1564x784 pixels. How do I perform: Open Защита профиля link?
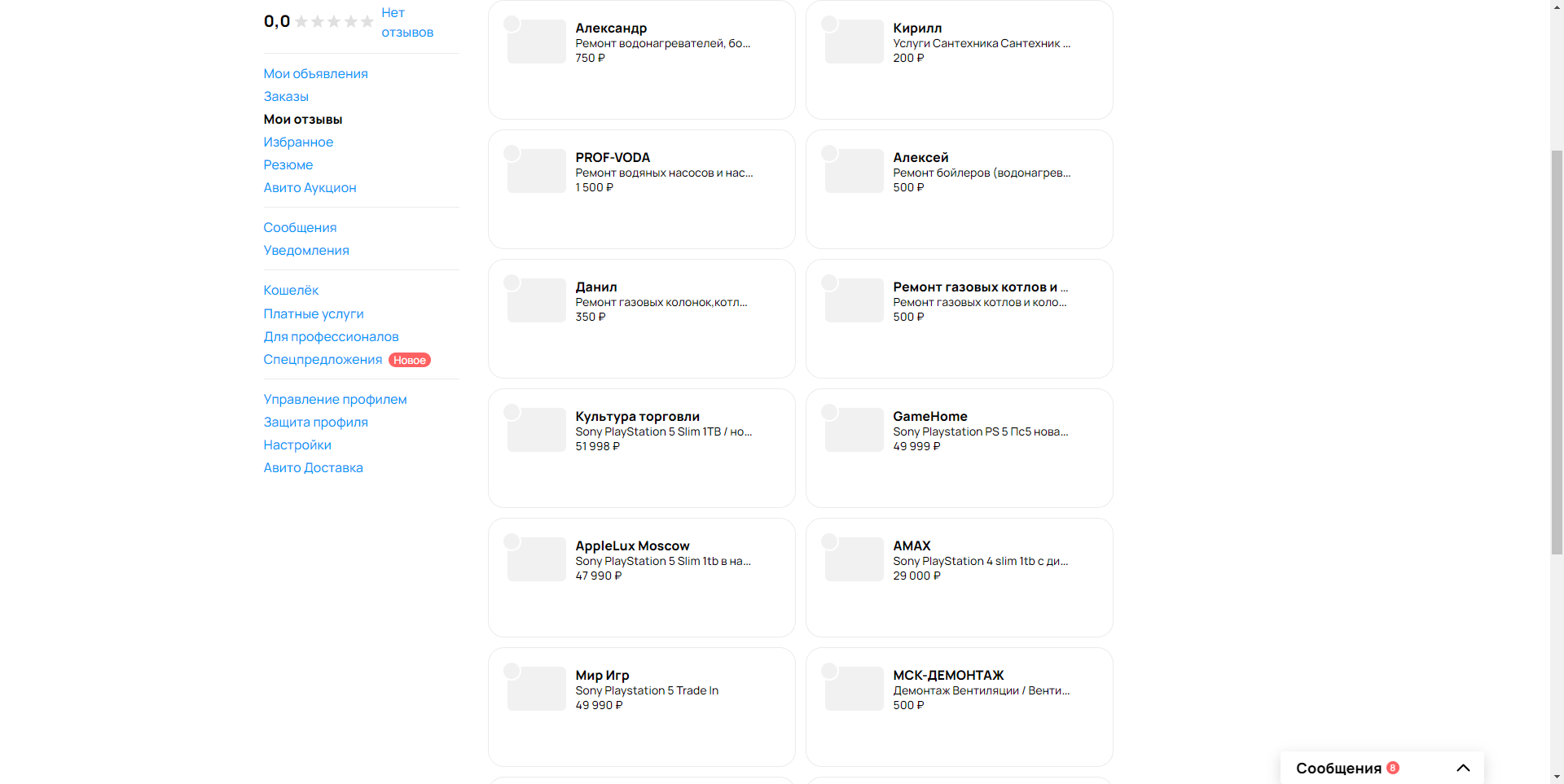315,422
